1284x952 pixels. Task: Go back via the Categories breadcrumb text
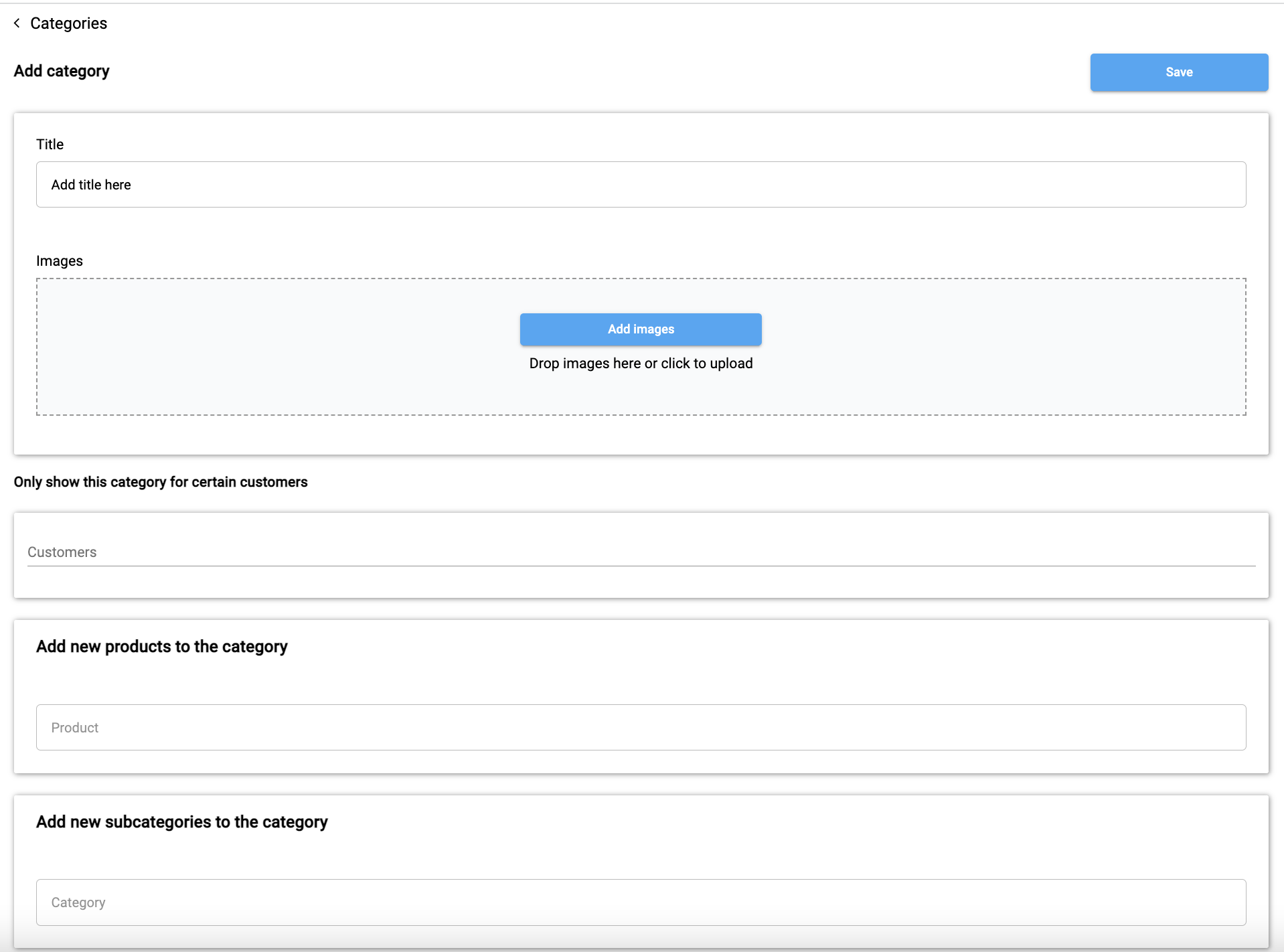point(68,23)
